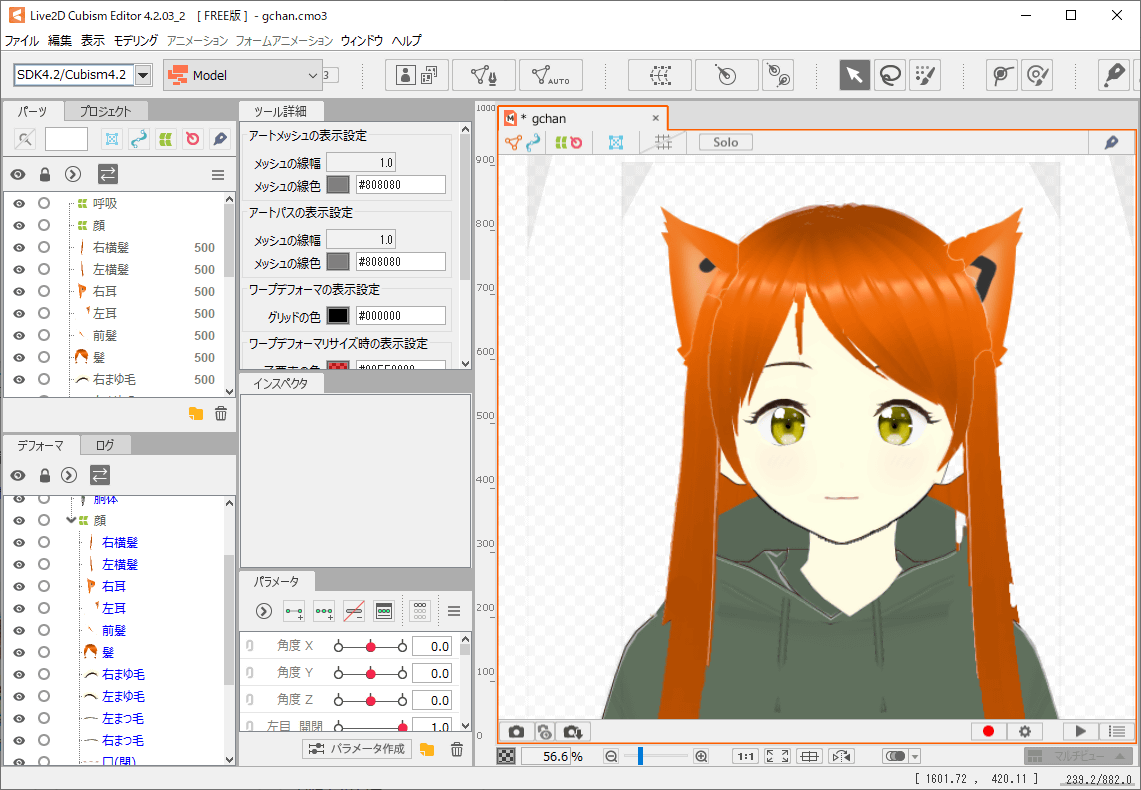The height and width of the screenshot is (790, 1141).
Task: Select the lasso selection tool
Action: (x=889, y=75)
